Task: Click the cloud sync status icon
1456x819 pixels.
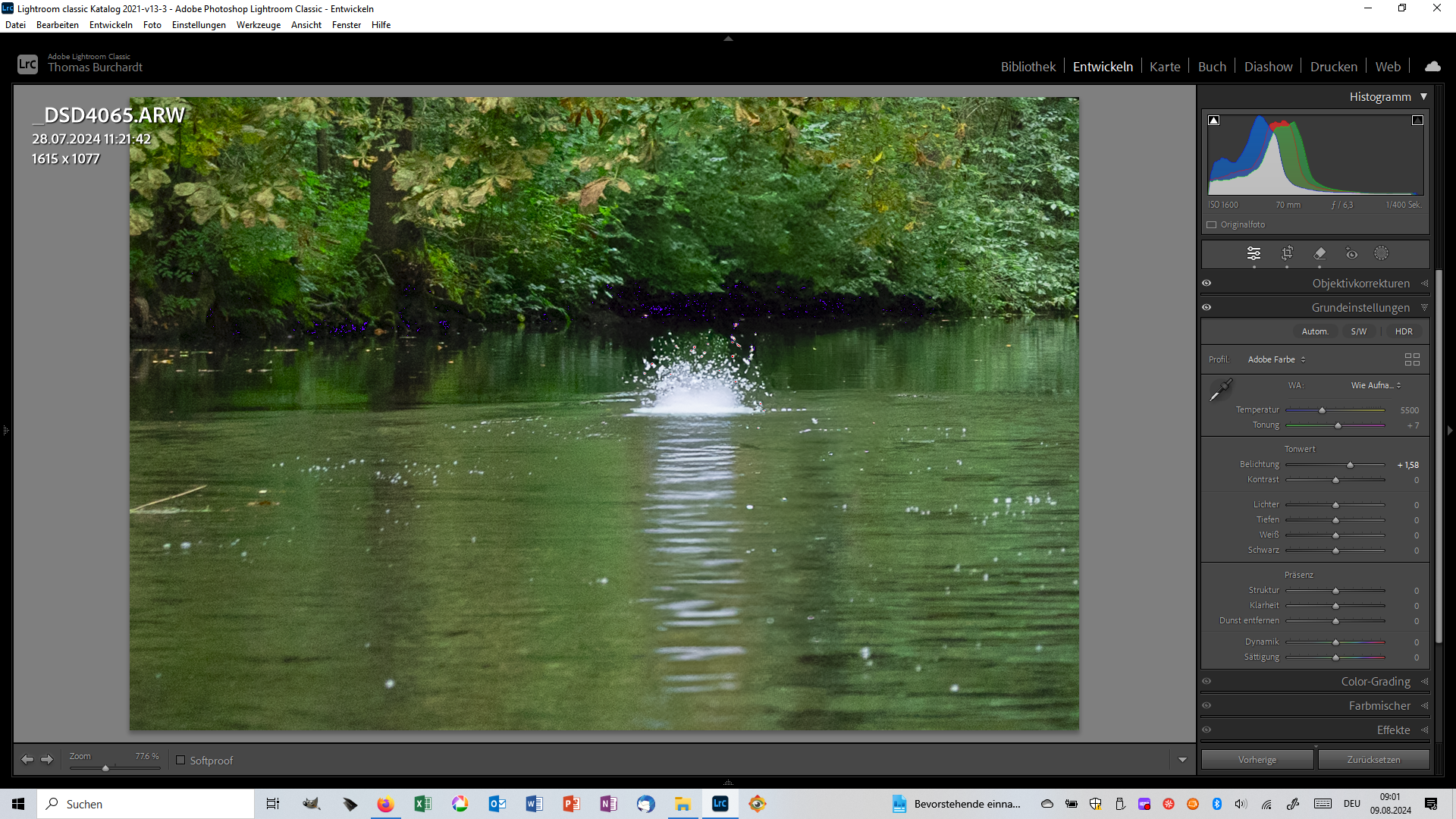Action: (x=1432, y=67)
